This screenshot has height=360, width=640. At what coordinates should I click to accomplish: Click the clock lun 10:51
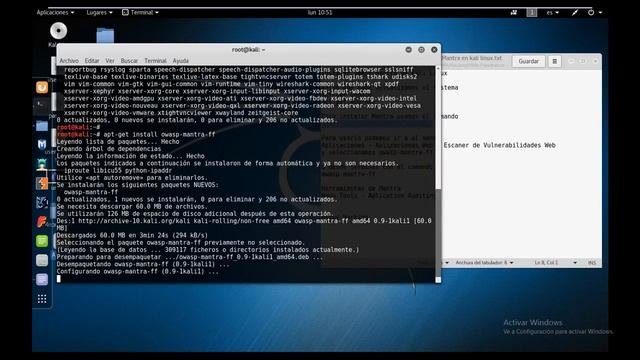point(320,13)
